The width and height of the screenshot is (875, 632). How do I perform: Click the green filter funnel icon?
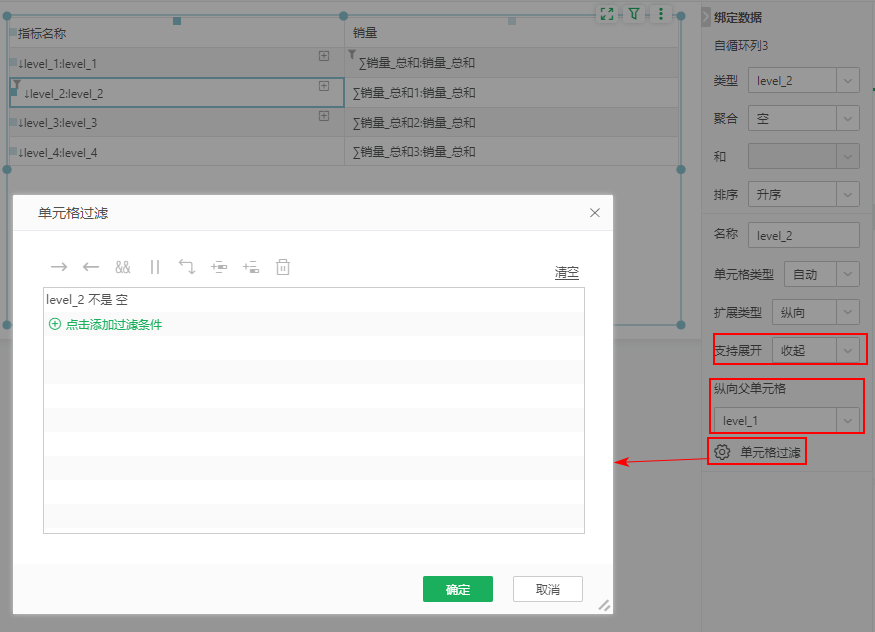point(634,14)
